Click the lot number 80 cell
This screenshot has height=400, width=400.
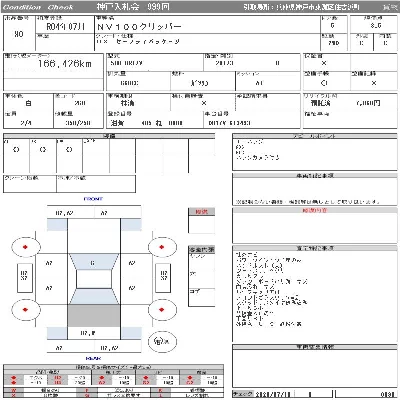(x=19, y=34)
